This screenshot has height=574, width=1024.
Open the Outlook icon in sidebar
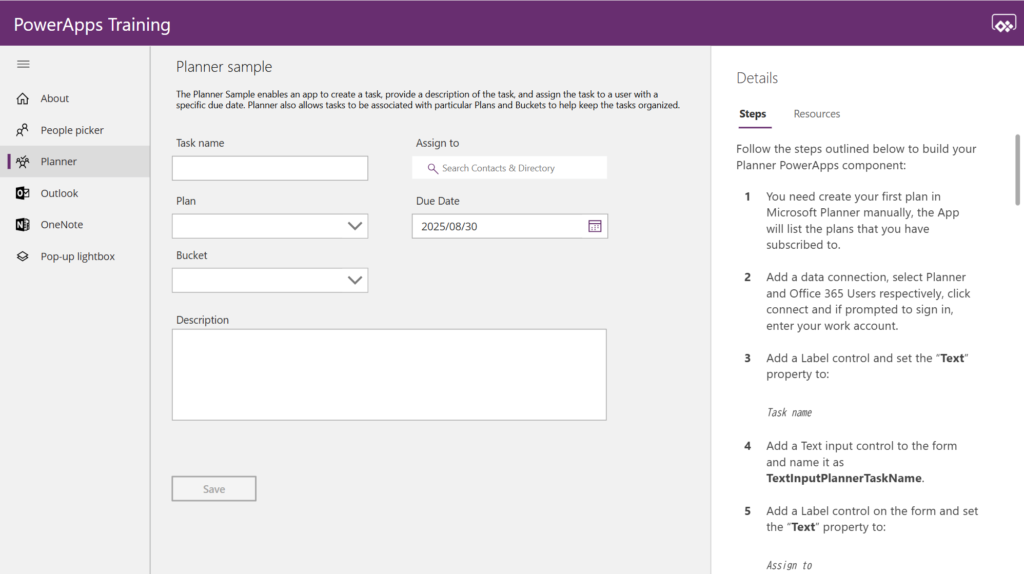23,193
